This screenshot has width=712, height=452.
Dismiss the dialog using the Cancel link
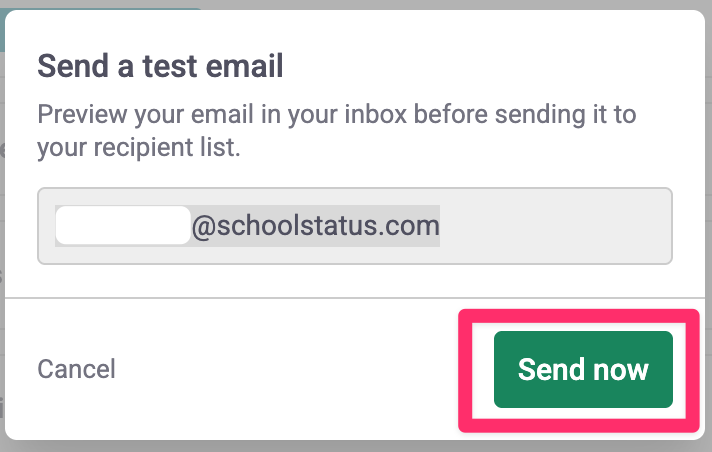[x=76, y=369]
